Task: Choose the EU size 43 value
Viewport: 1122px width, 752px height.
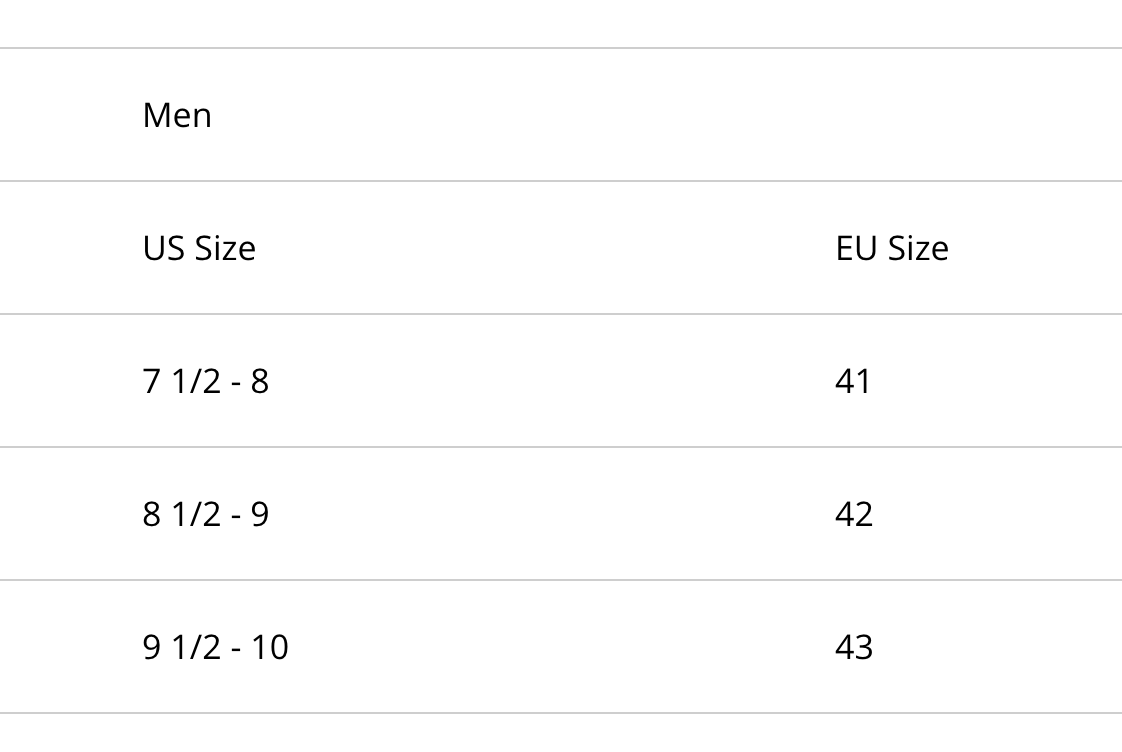Action: [x=854, y=648]
